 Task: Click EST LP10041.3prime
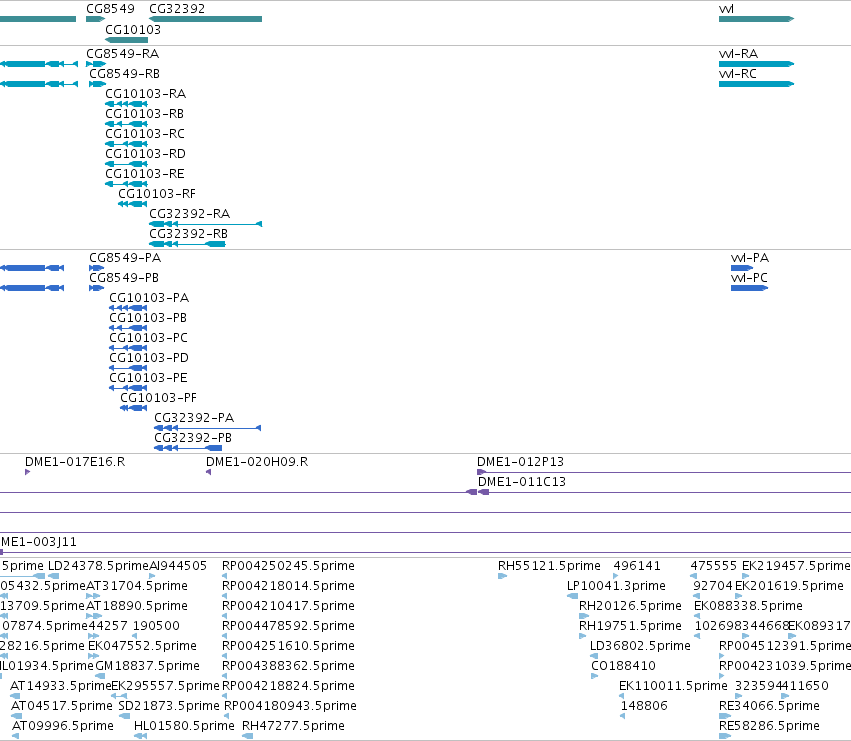click(616, 586)
